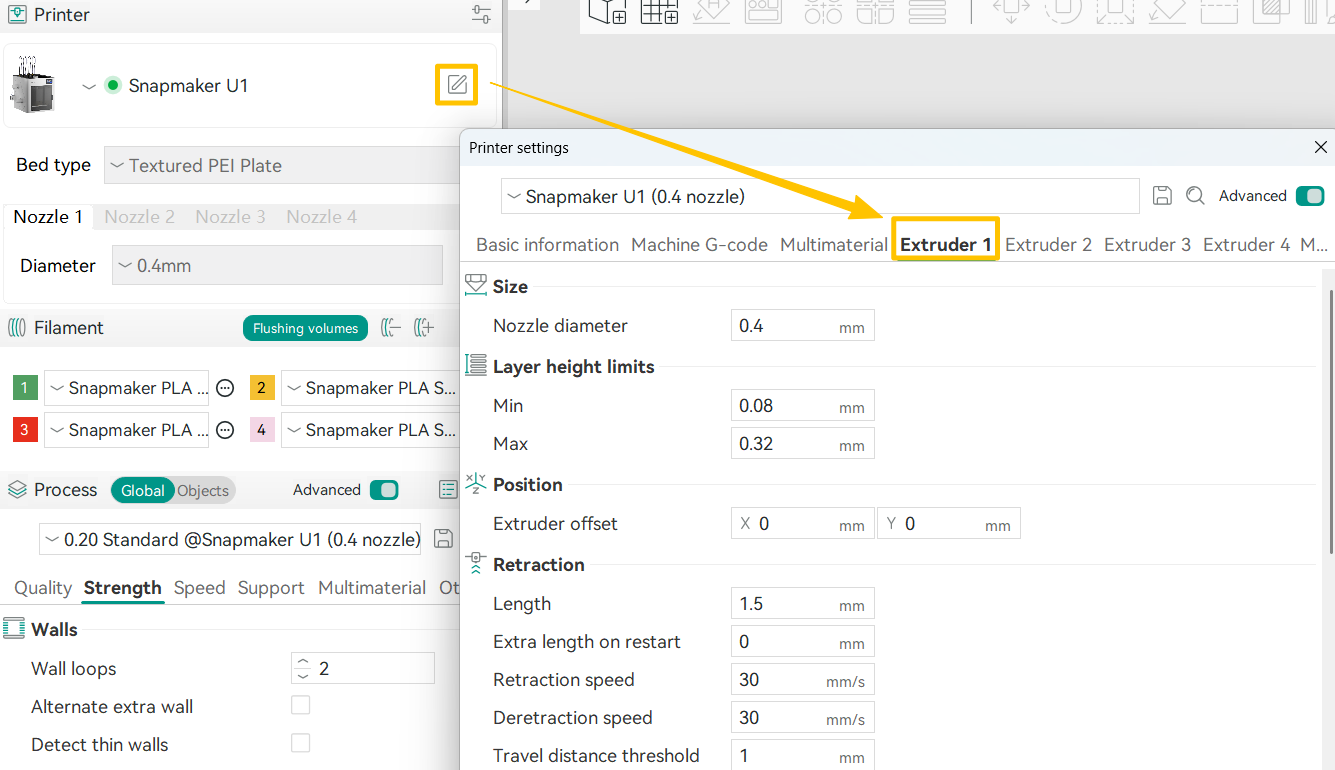
Task: Click the save process preset icon
Action: 443,539
